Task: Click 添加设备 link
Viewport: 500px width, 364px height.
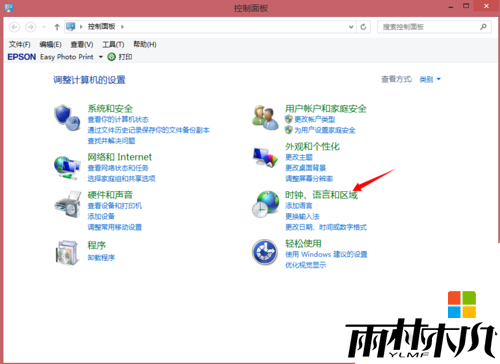Action: pos(101,216)
